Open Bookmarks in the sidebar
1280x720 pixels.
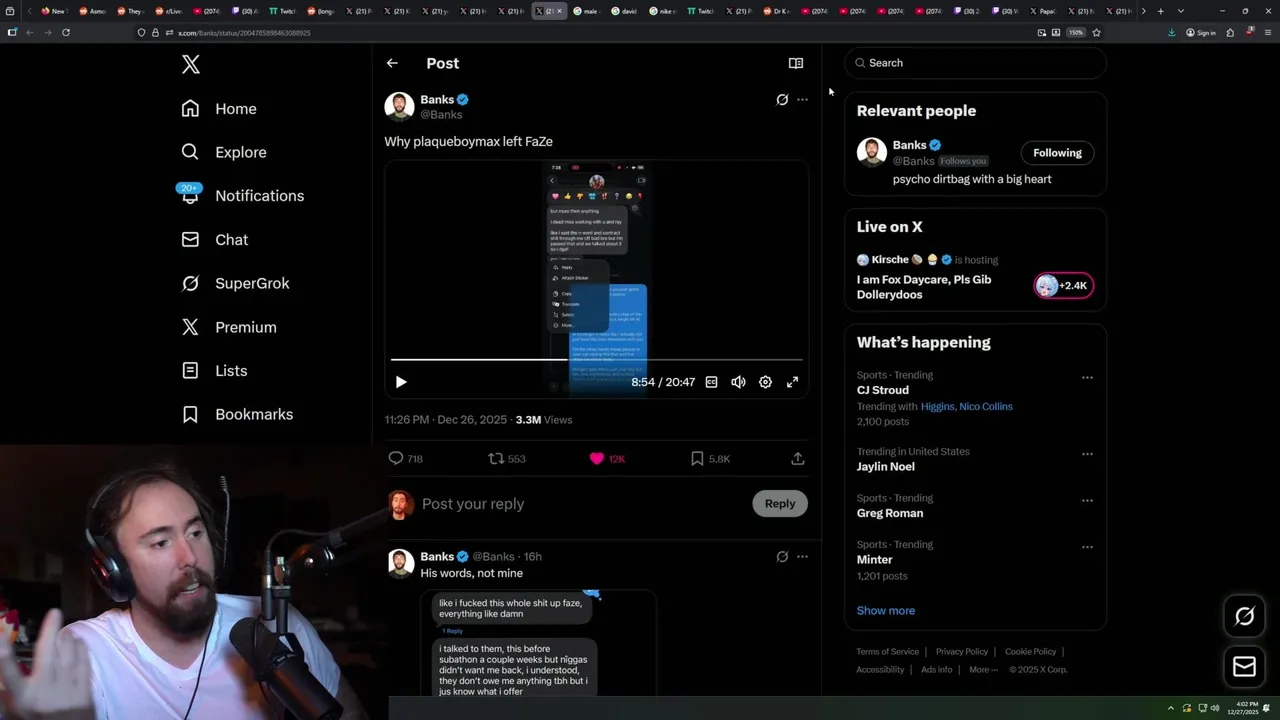click(237, 414)
